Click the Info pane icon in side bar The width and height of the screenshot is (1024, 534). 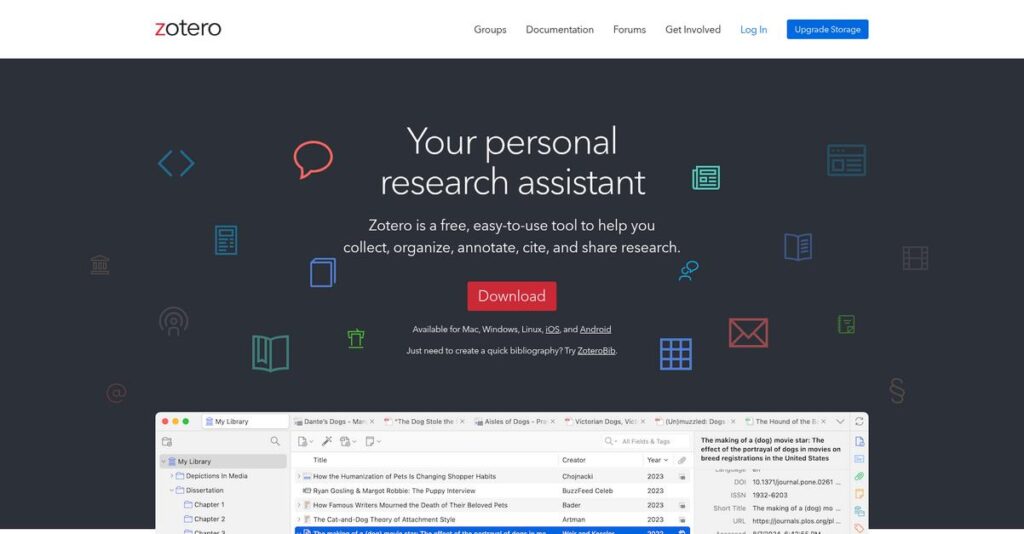(x=859, y=442)
